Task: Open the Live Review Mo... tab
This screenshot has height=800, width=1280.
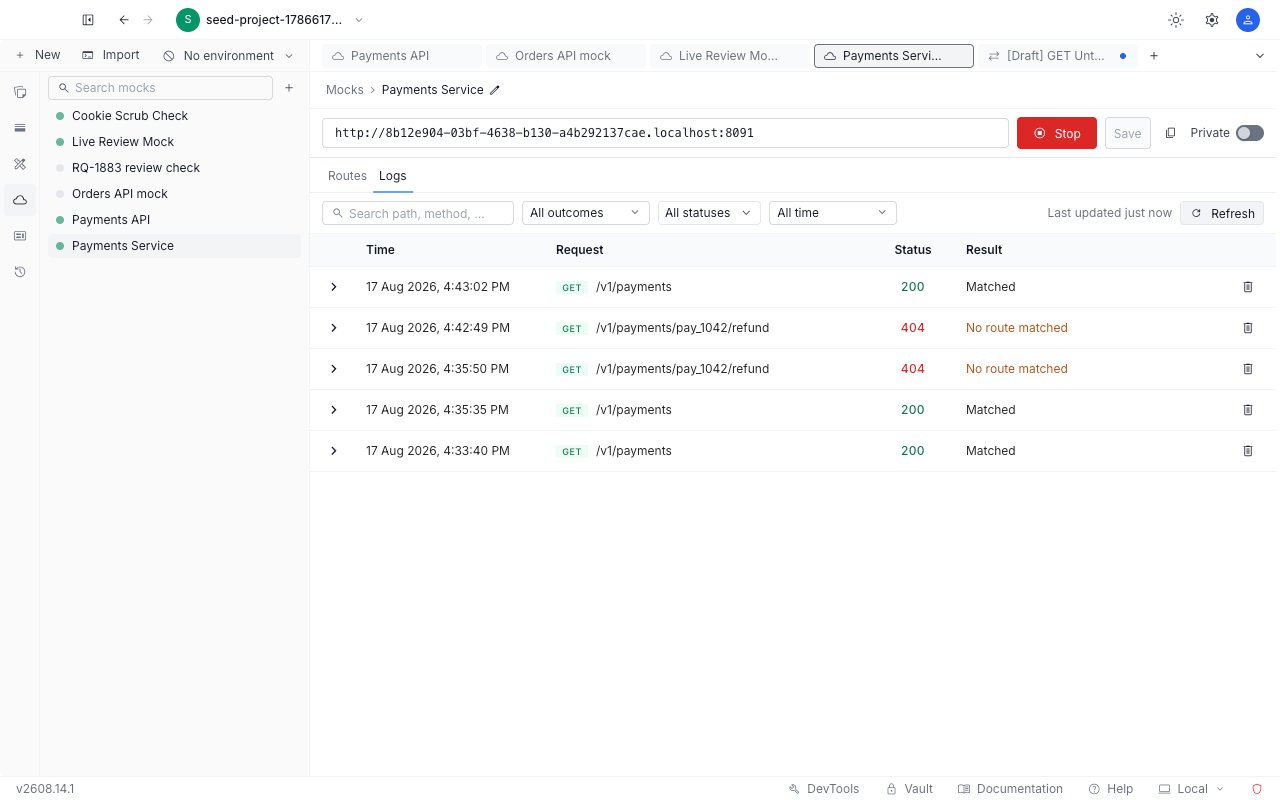Action: pyautogui.click(x=730, y=56)
